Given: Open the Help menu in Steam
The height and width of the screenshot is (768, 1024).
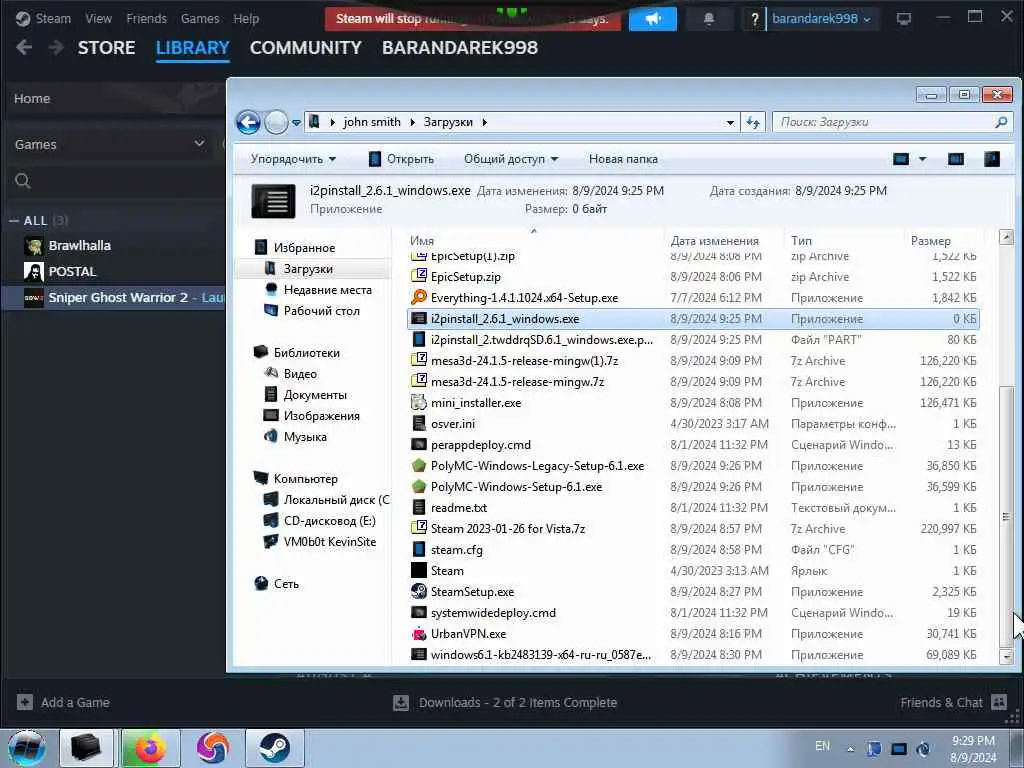Looking at the screenshot, I should [x=246, y=19].
